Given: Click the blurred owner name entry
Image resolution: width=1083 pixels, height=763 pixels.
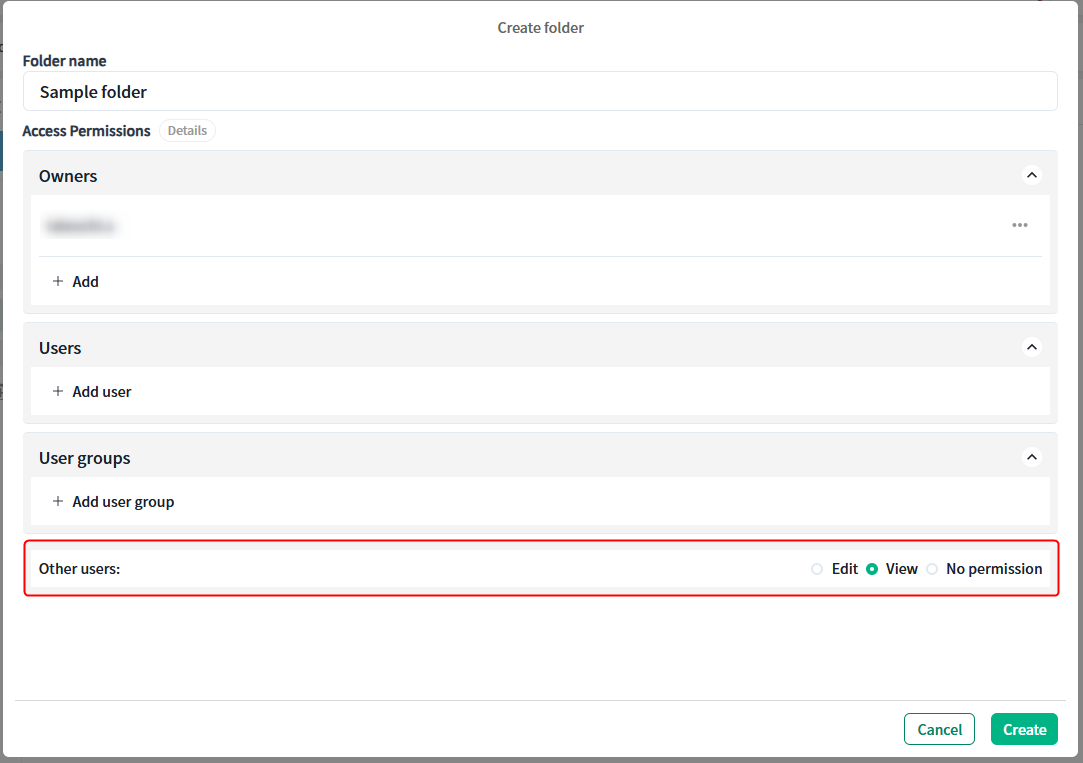Looking at the screenshot, I should (80, 226).
